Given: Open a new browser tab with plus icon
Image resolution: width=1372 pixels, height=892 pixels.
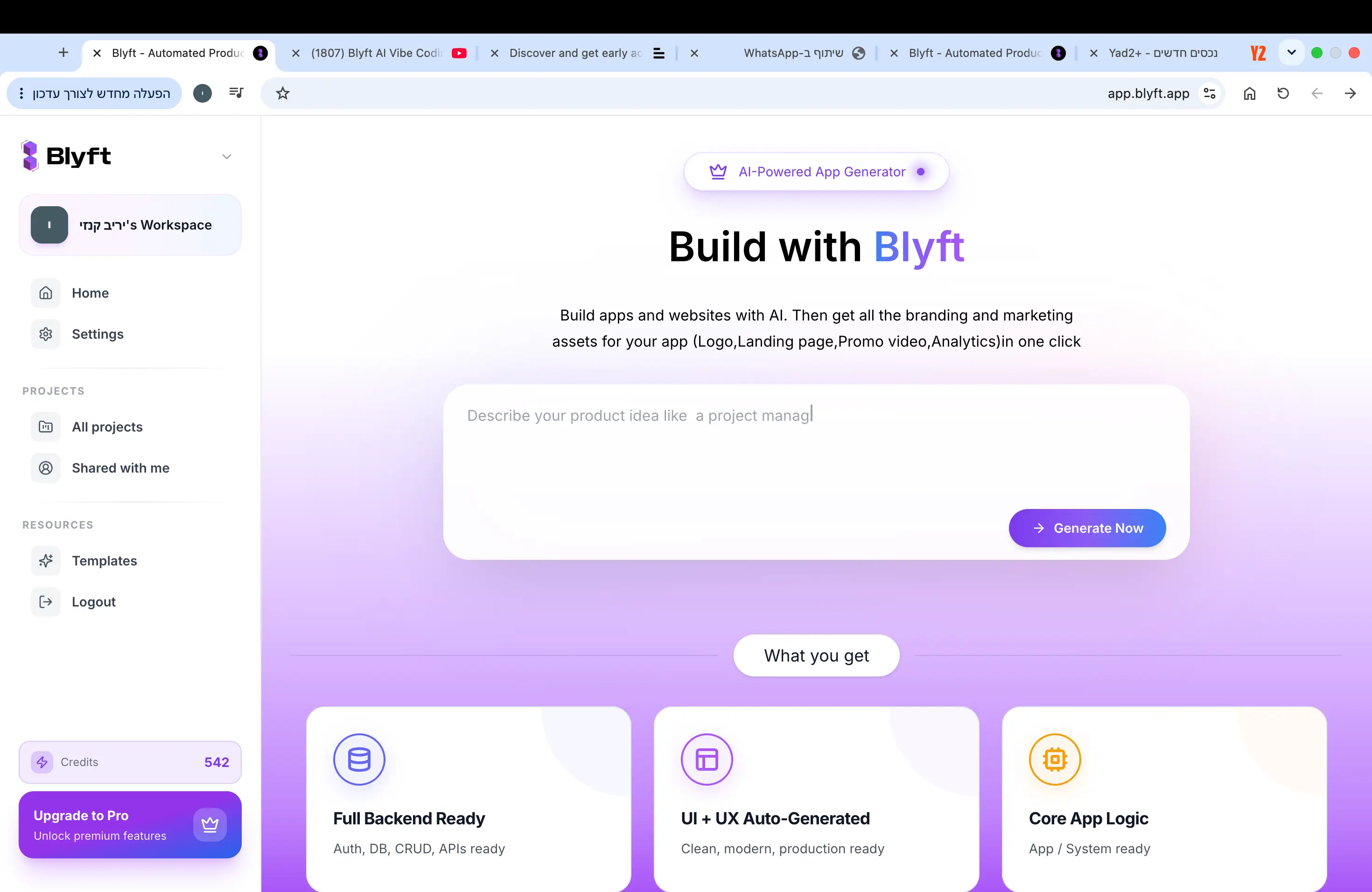Looking at the screenshot, I should (63, 52).
